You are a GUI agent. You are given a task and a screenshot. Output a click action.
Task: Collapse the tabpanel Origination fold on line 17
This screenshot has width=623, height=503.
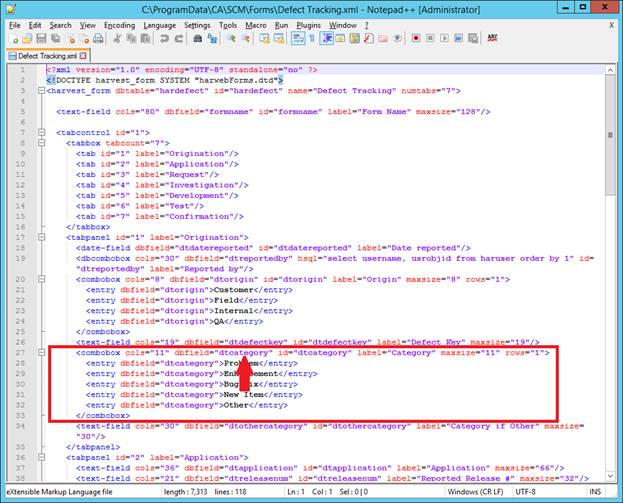point(40,236)
